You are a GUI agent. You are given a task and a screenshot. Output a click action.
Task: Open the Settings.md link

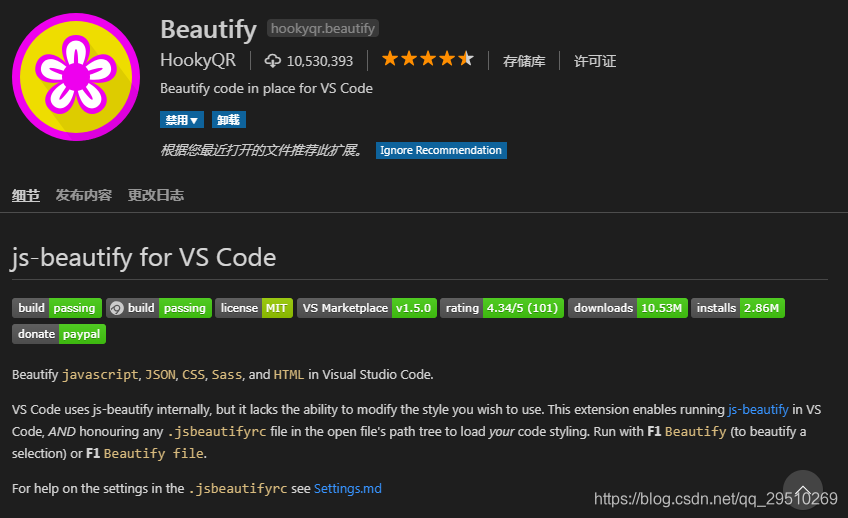point(348,489)
